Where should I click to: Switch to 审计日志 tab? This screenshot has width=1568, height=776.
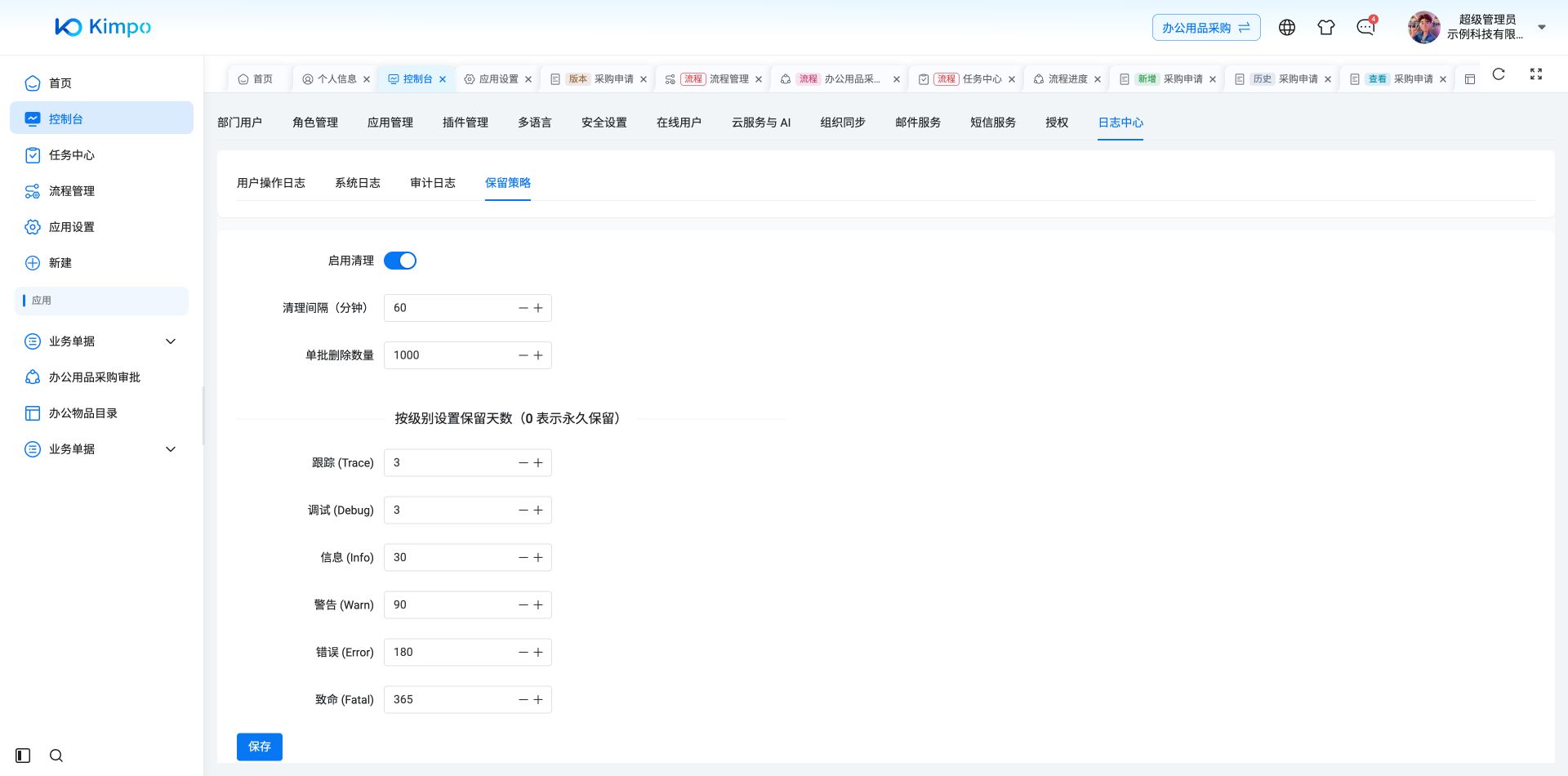(x=433, y=183)
